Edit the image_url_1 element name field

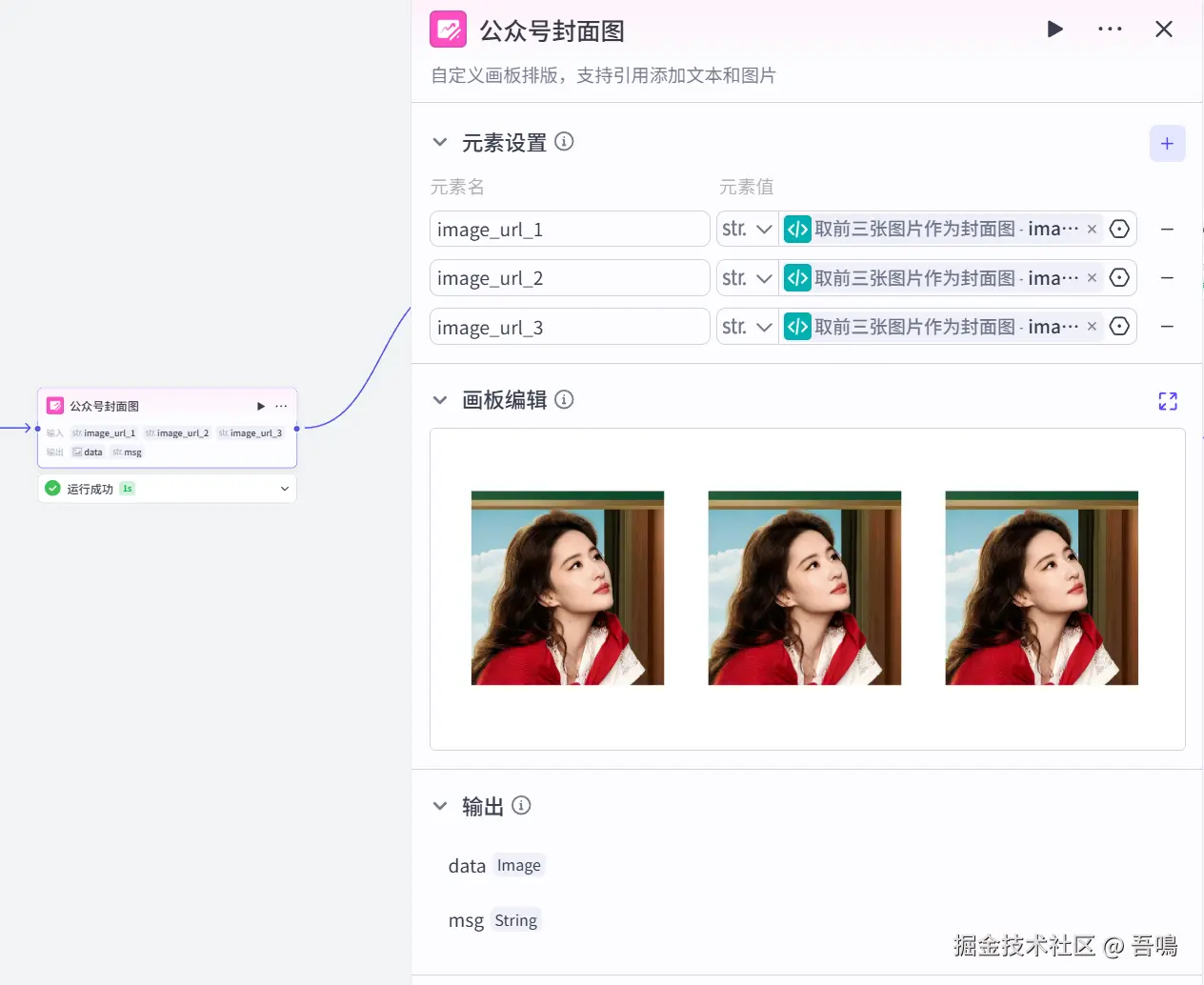click(x=570, y=230)
